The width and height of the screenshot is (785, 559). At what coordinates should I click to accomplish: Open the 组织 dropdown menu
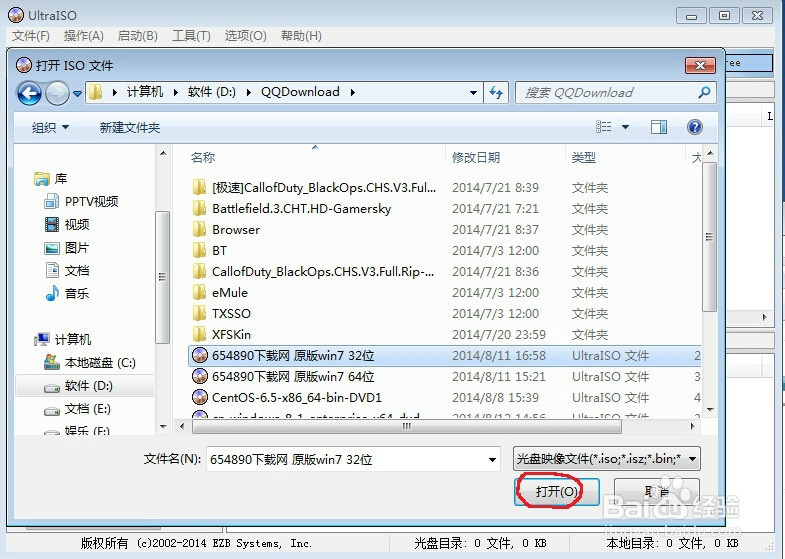[x=50, y=128]
